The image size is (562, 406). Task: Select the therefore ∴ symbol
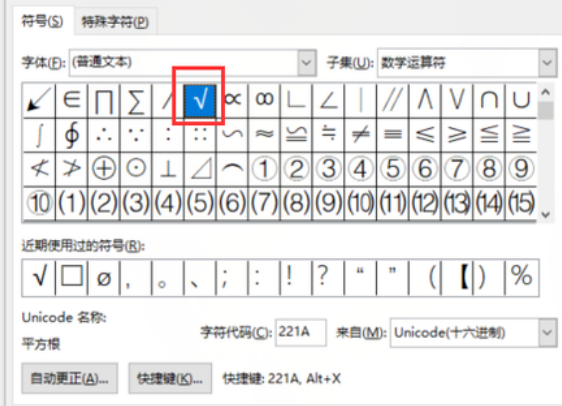point(104,135)
